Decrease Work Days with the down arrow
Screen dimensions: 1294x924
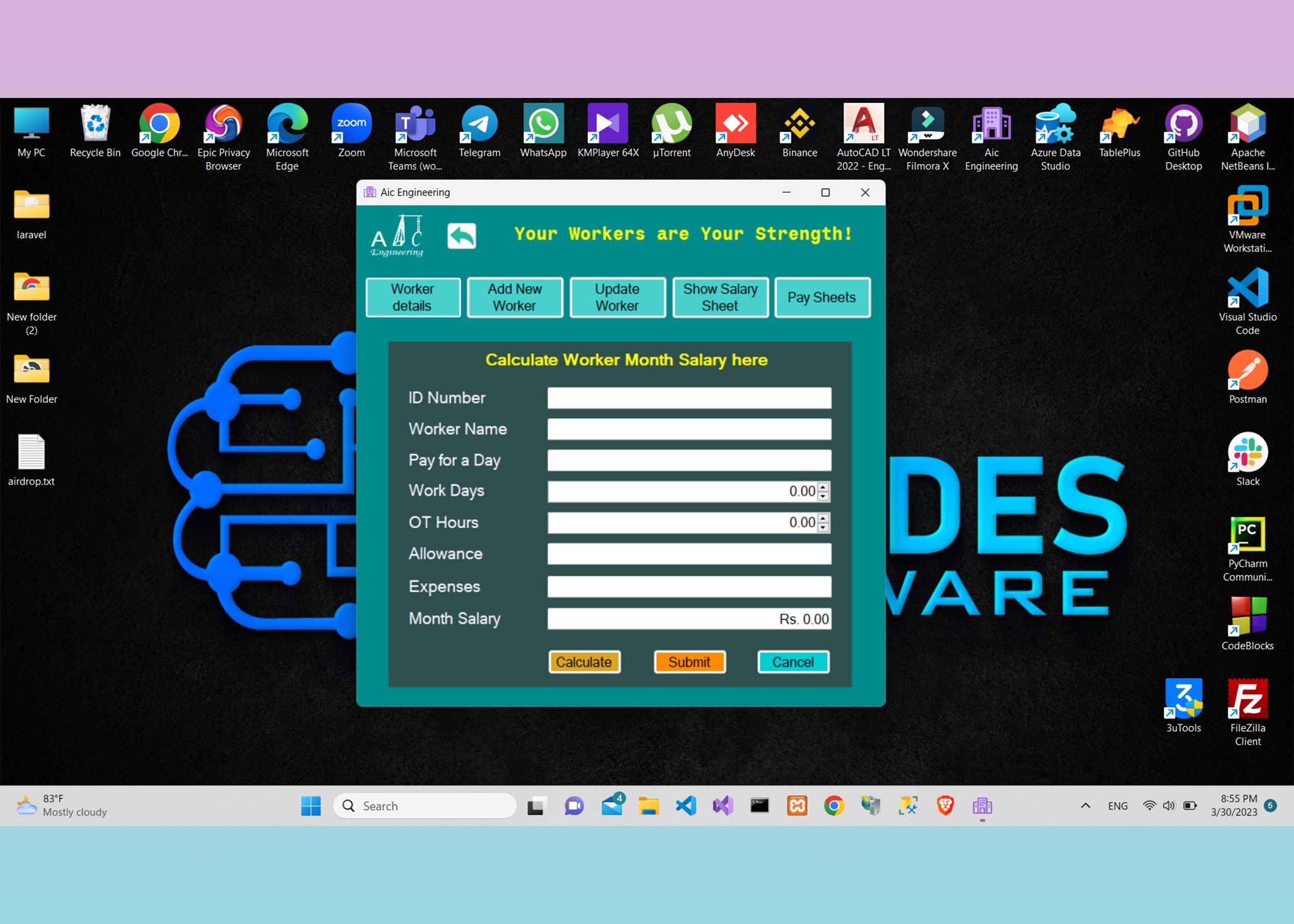823,496
